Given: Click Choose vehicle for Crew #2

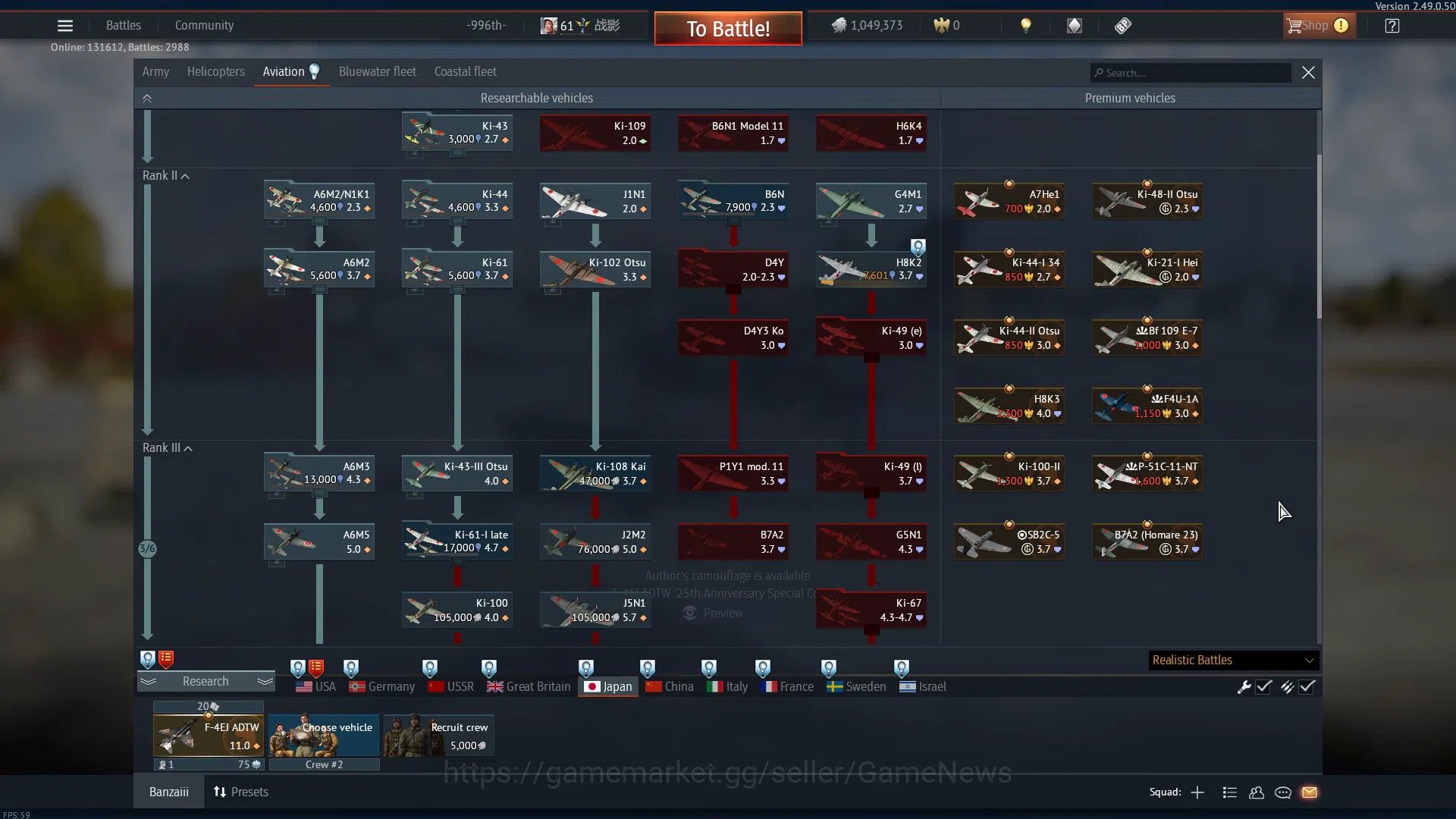Looking at the screenshot, I should [324, 736].
